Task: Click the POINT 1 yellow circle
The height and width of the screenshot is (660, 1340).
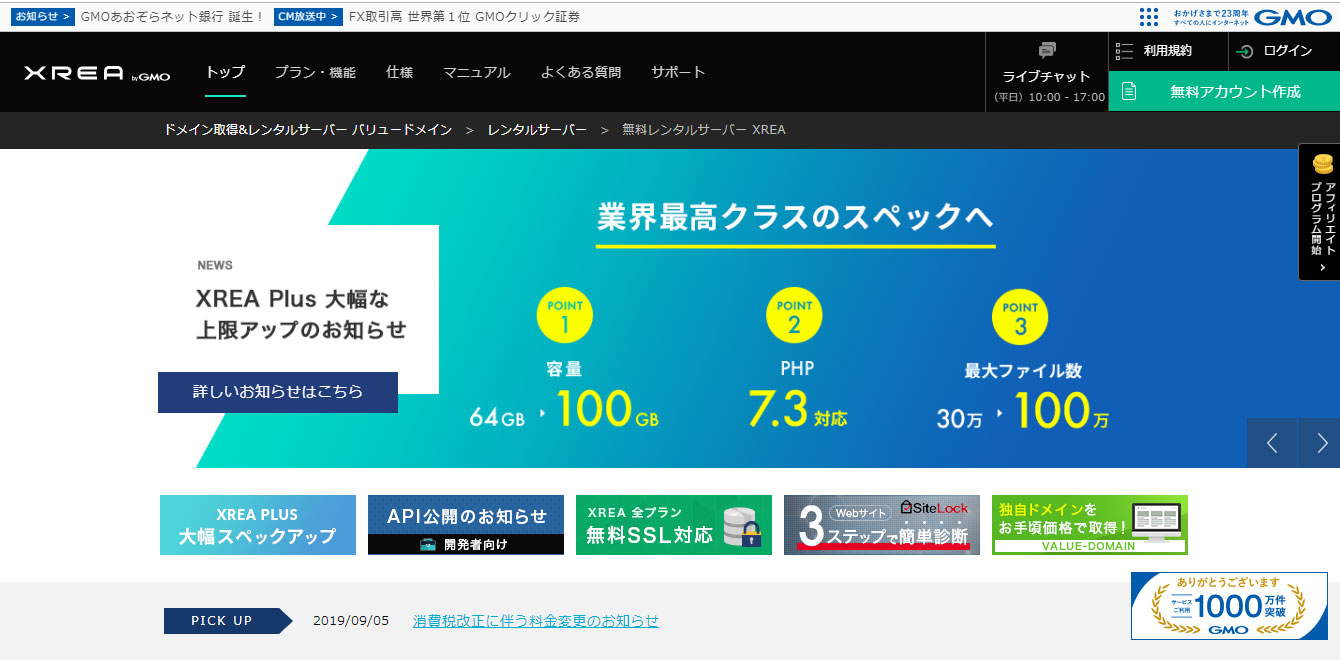Action: pyautogui.click(x=565, y=315)
